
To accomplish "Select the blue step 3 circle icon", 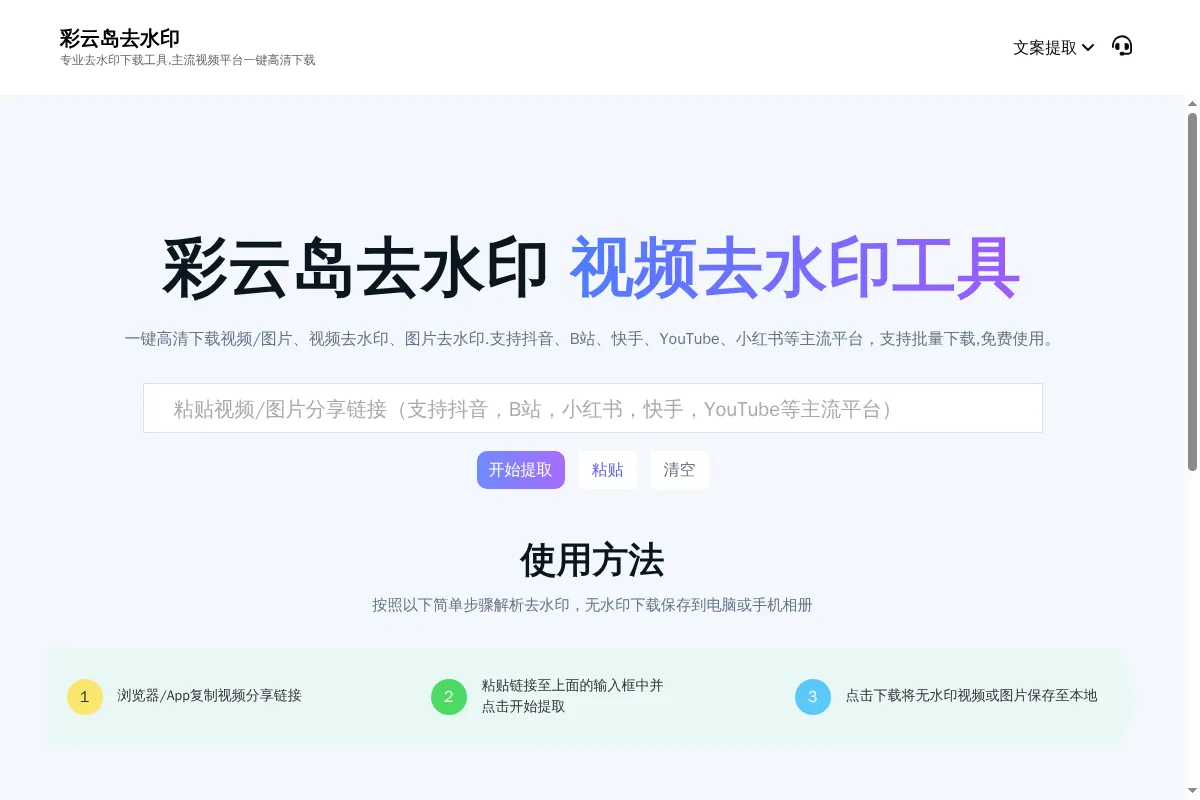I will 813,697.
